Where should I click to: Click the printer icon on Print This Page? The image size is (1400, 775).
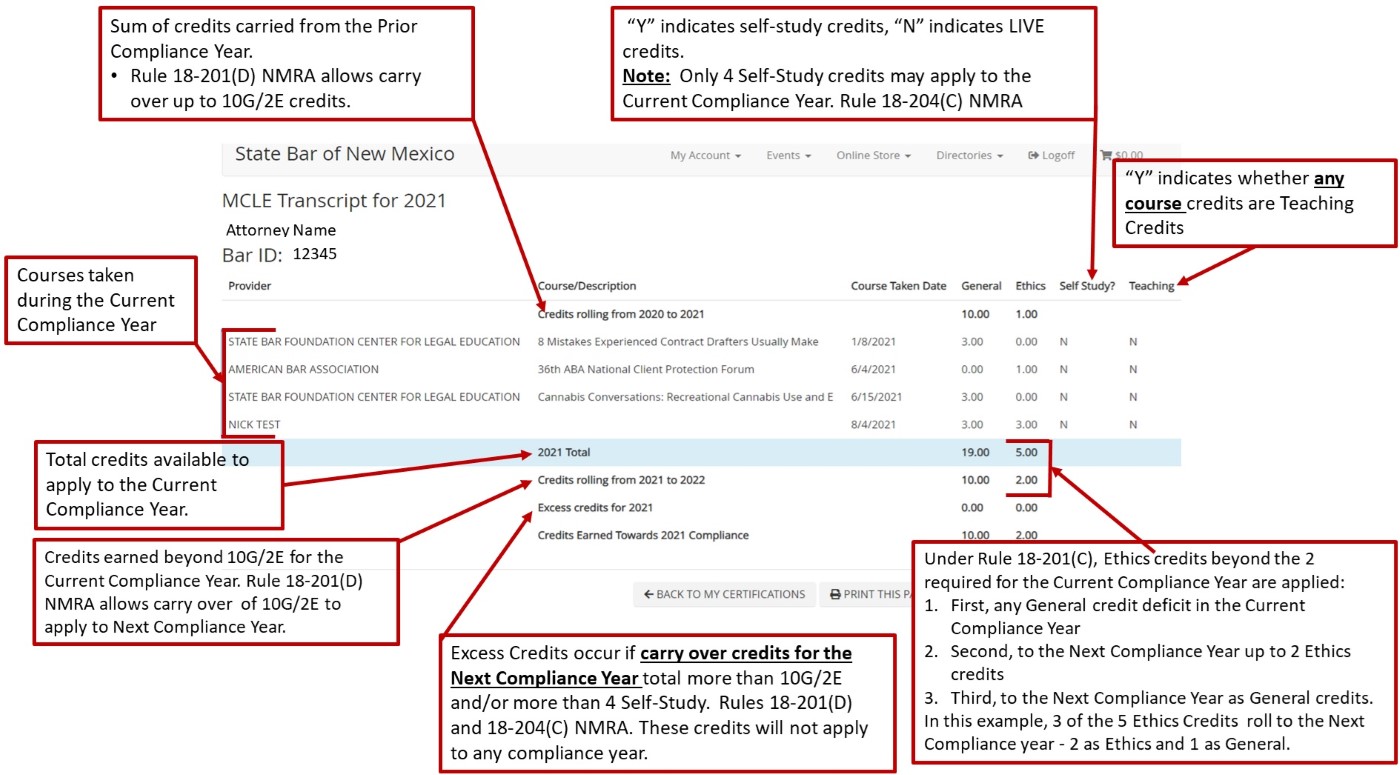(x=834, y=594)
